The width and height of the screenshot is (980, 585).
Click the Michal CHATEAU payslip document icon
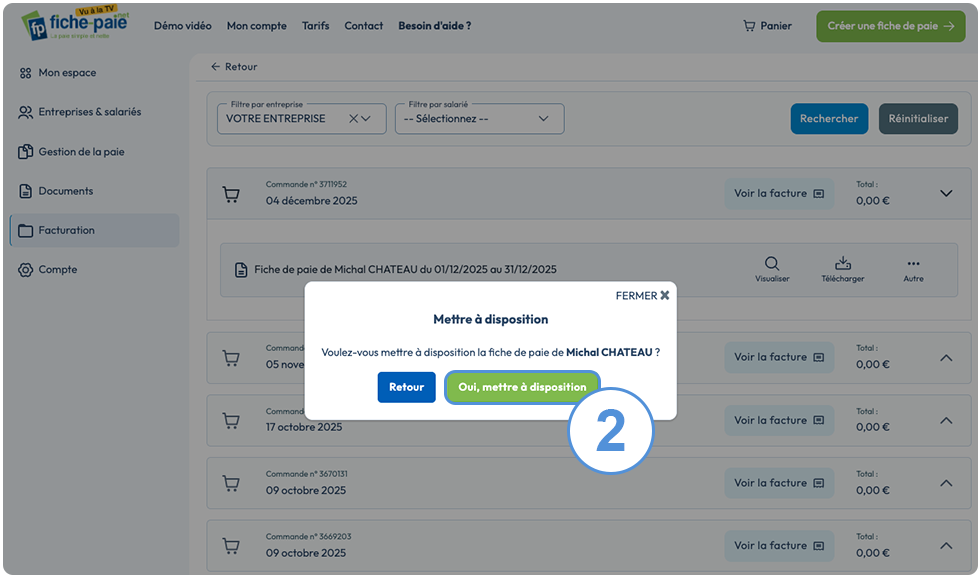(241, 270)
